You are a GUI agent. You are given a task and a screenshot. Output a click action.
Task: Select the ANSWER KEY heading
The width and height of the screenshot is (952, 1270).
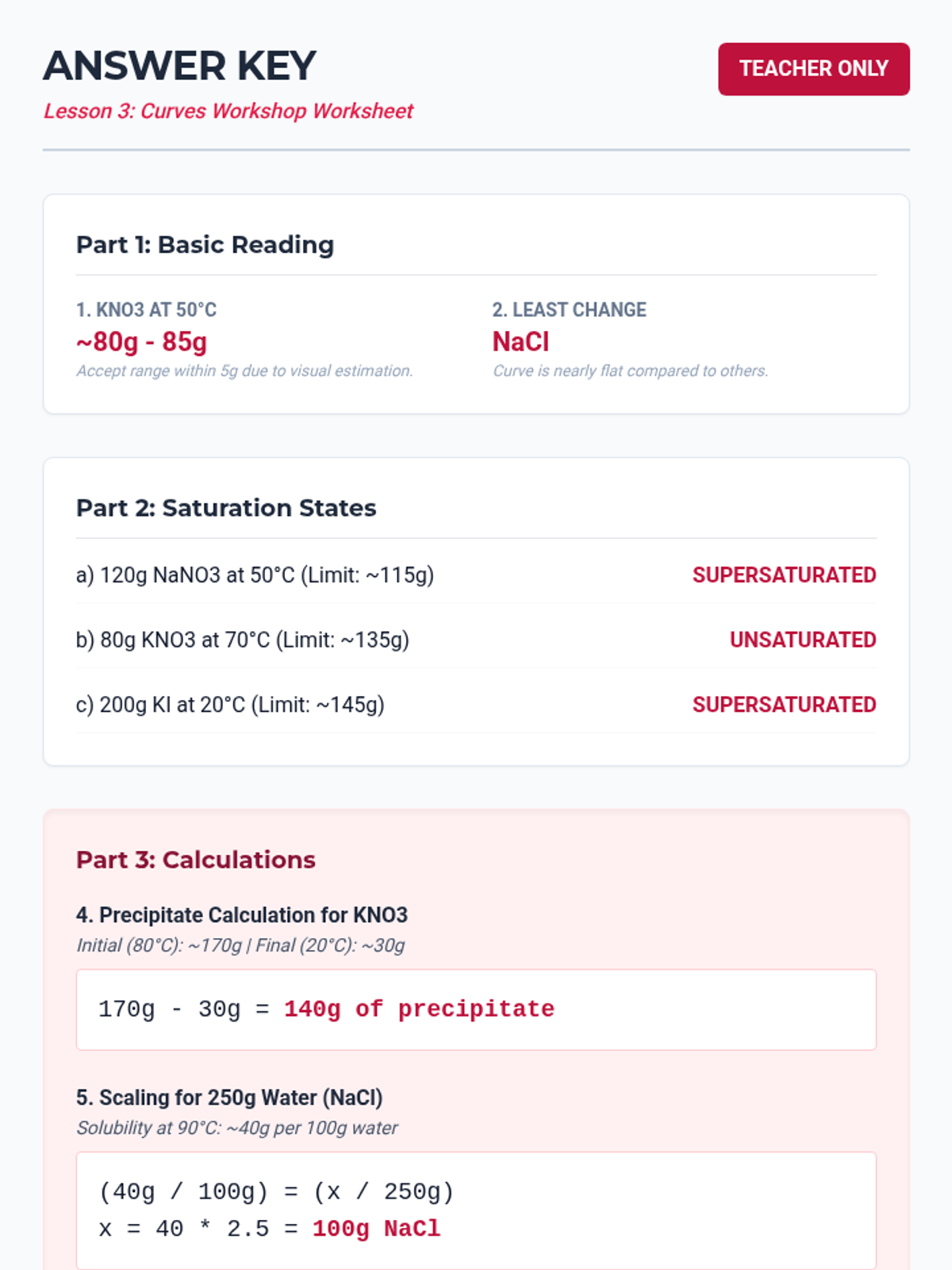click(180, 66)
